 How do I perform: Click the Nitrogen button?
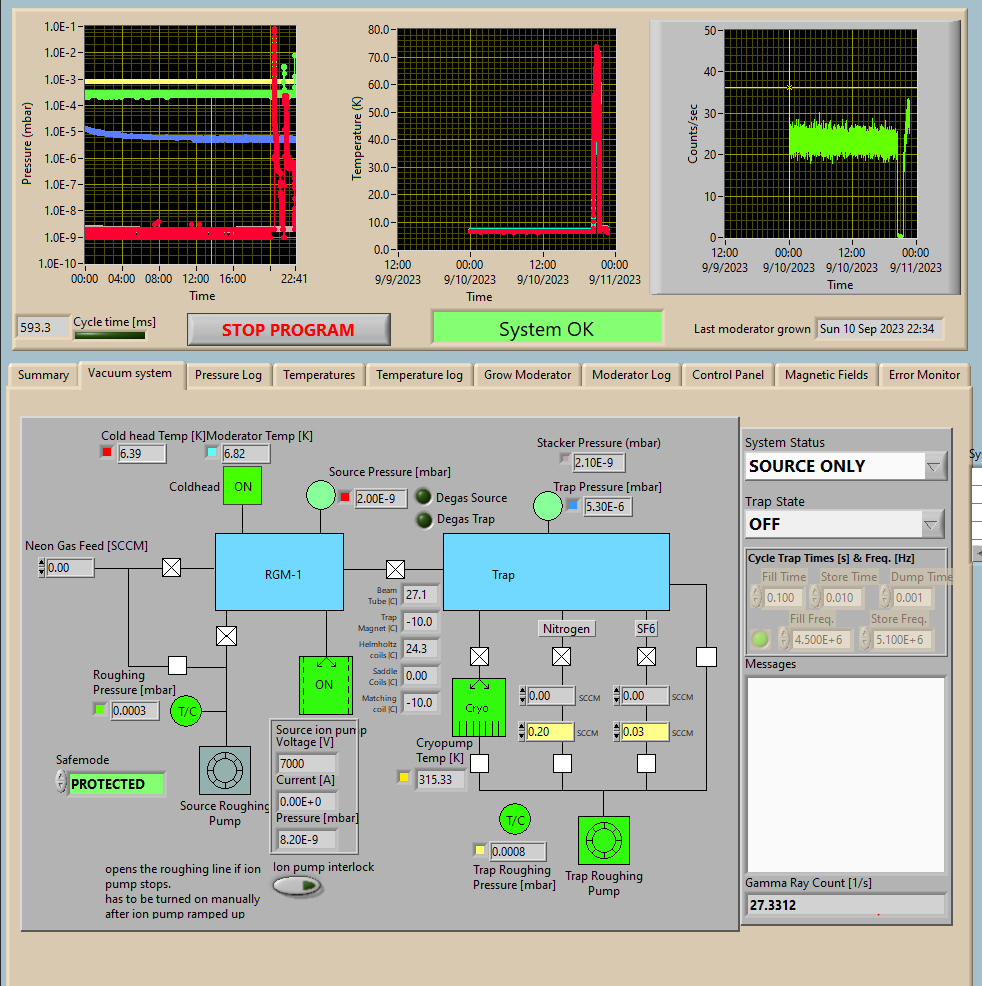coord(567,628)
